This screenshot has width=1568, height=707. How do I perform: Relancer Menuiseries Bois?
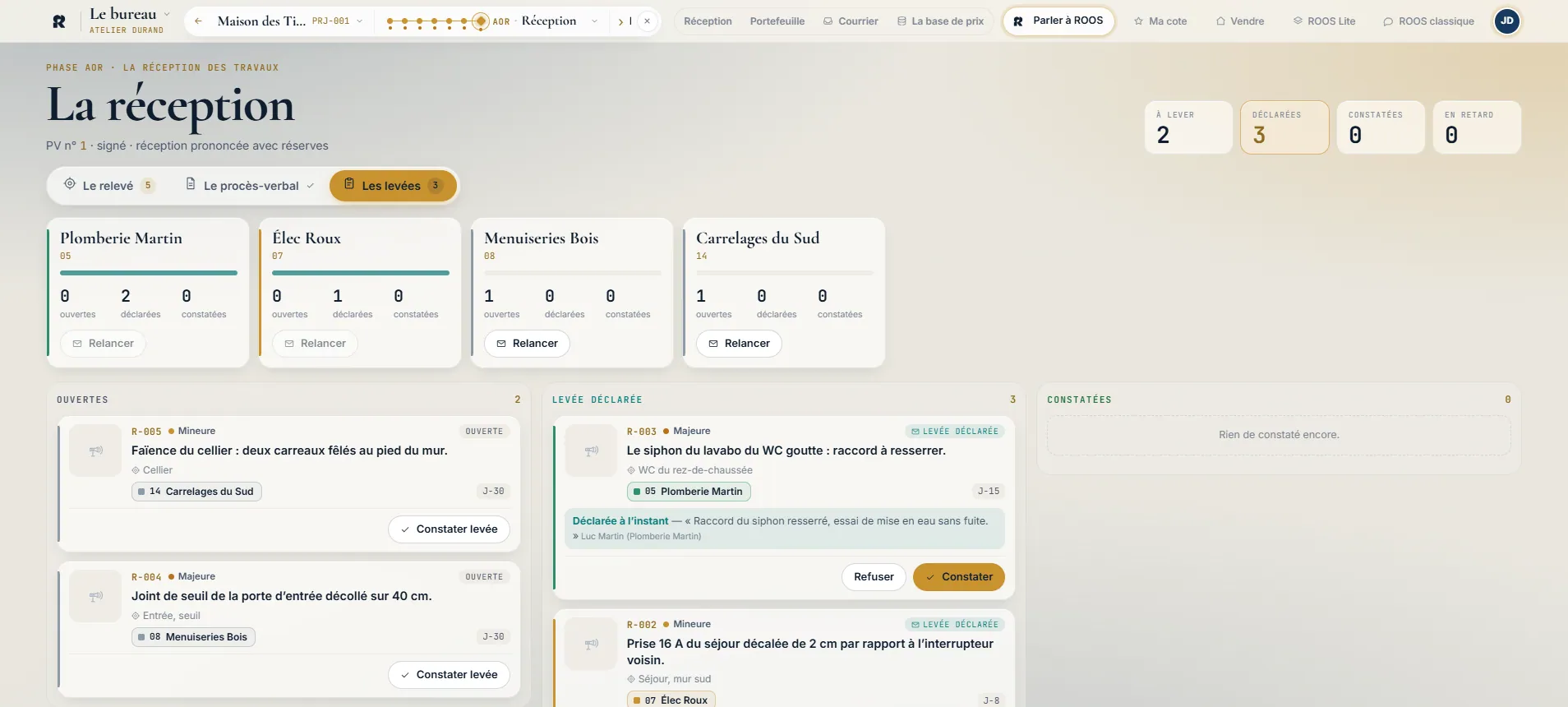coord(527,344)
